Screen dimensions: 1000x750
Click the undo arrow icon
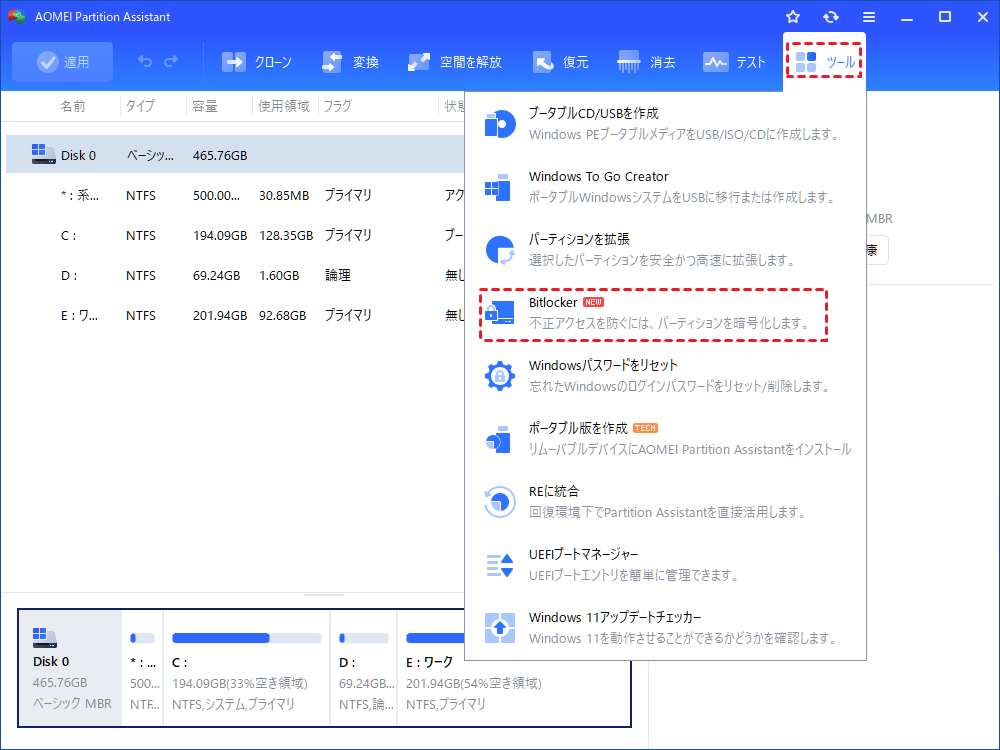point(145,61)
